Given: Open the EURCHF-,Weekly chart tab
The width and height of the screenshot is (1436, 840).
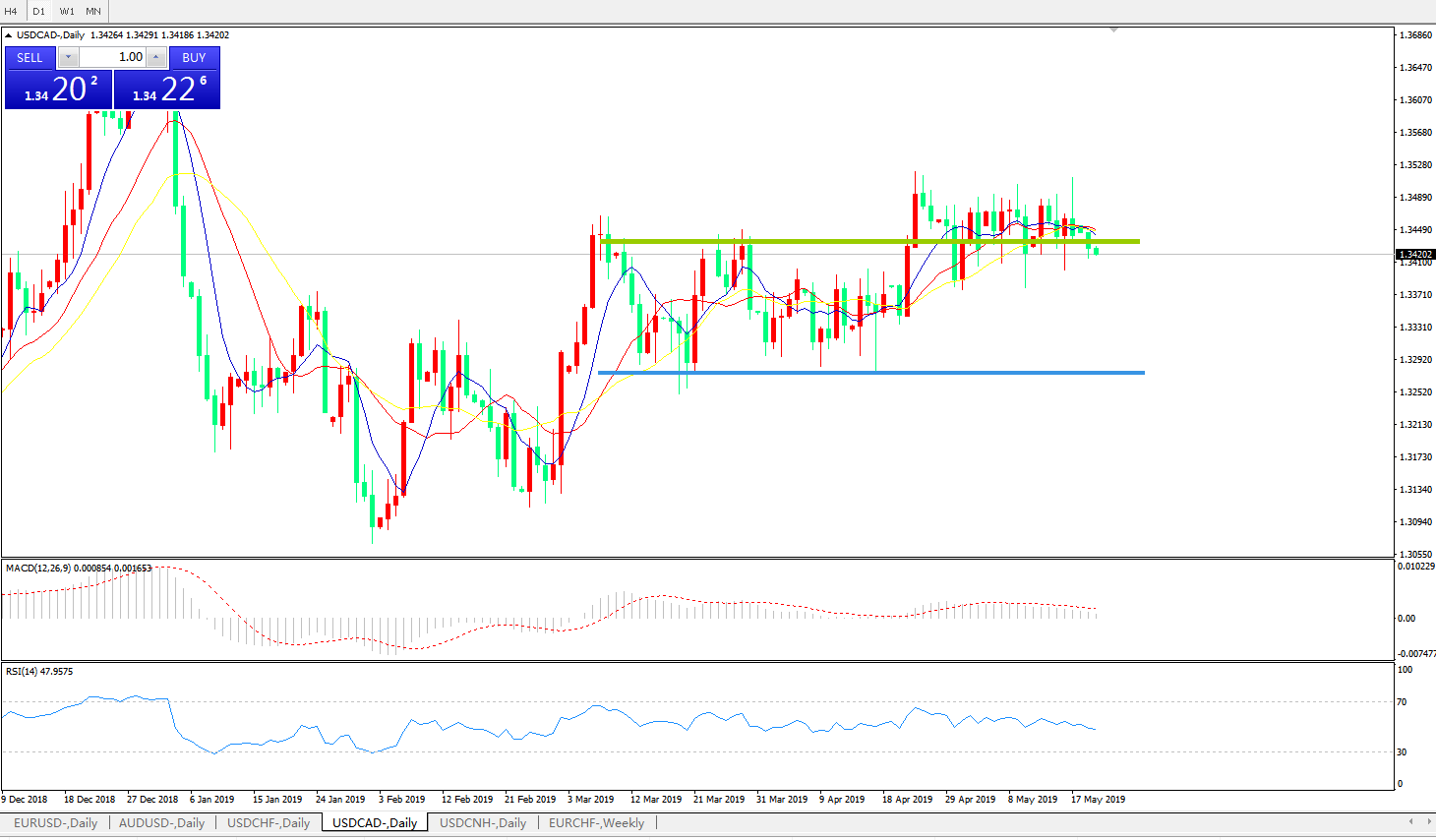Looking at the screenshot, I should click(596, 823).
